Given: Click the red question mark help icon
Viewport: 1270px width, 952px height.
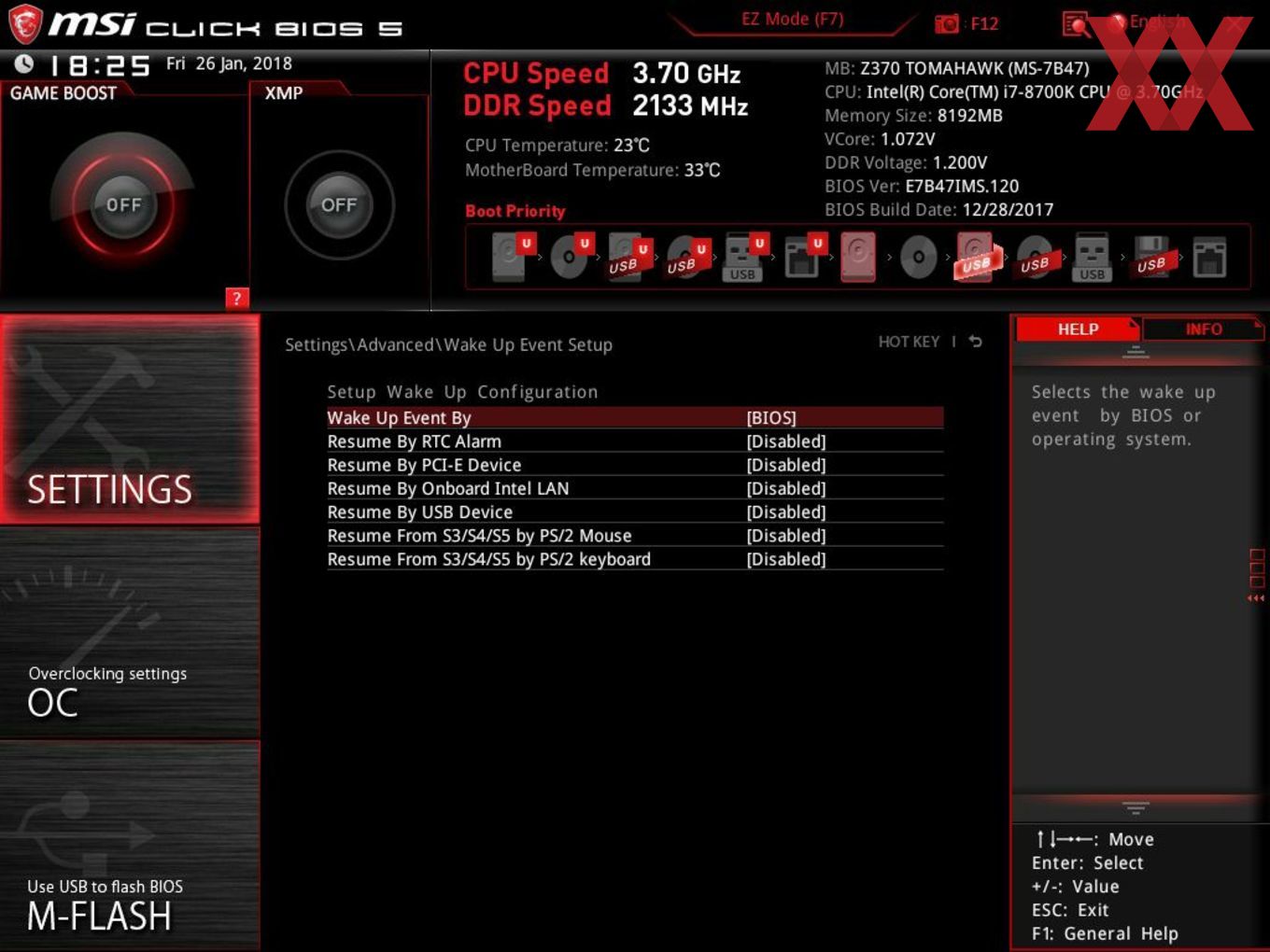Looking at the screenshot, I should pyautogui.click(x=237, y=298).
